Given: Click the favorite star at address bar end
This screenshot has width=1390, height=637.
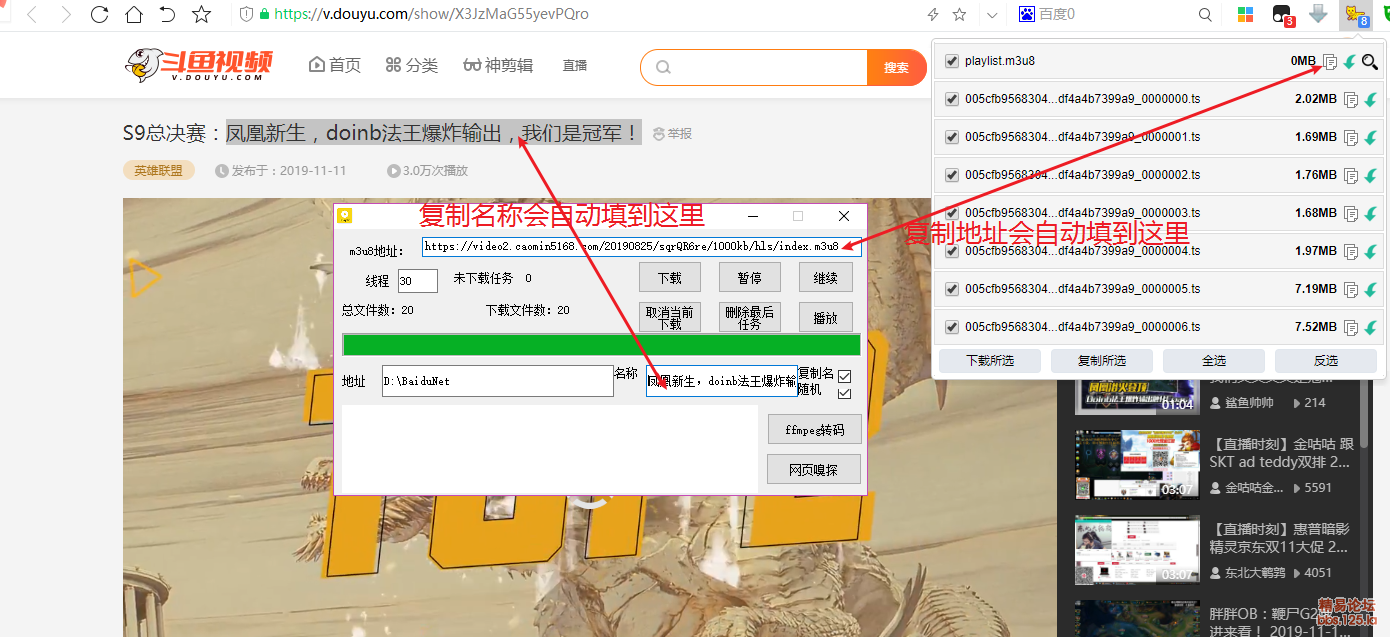Looking at the screenshot, I should pos(960,14).
